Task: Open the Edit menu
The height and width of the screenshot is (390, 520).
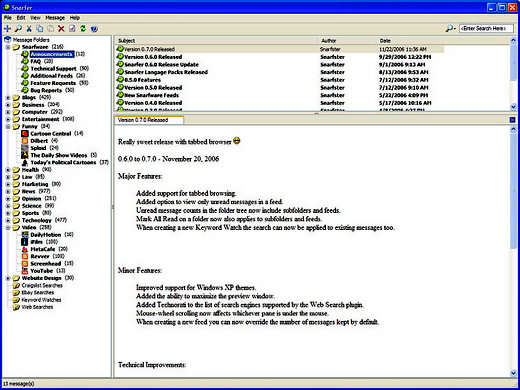Action: [21, 18]
